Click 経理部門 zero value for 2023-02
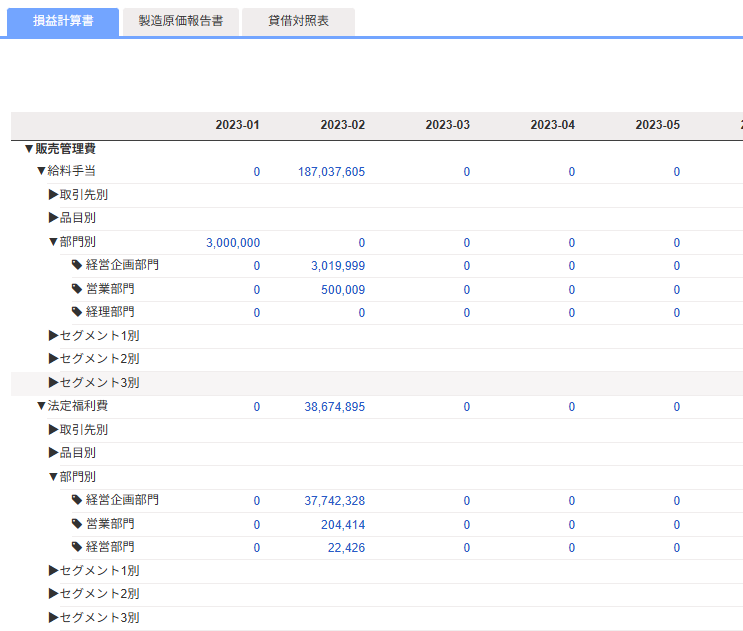This screenshot has height=631, width=743. [362, 313]
